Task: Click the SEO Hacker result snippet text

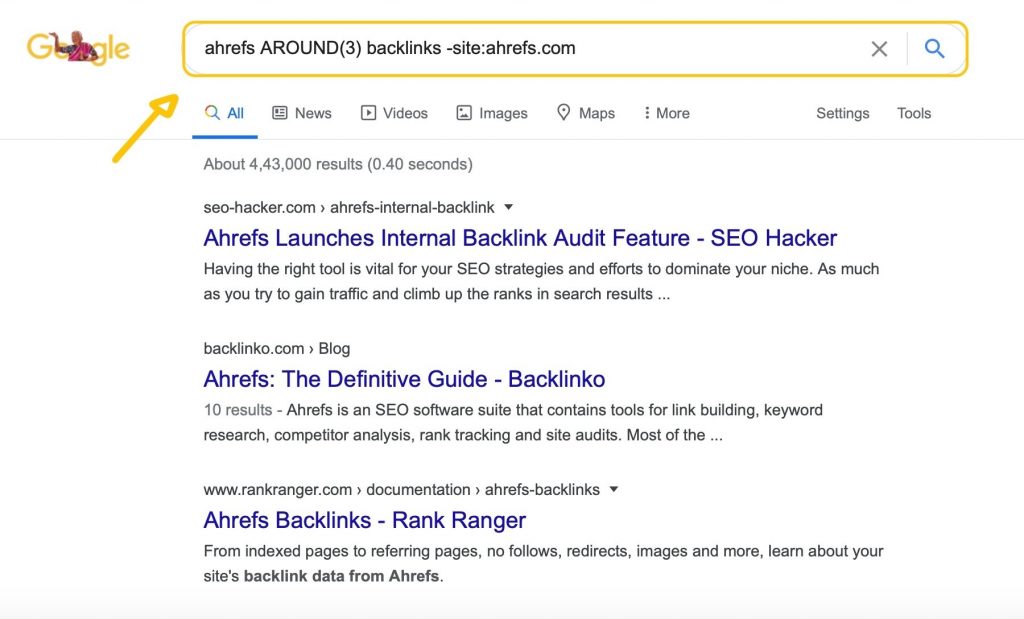Action: [541, 281]
